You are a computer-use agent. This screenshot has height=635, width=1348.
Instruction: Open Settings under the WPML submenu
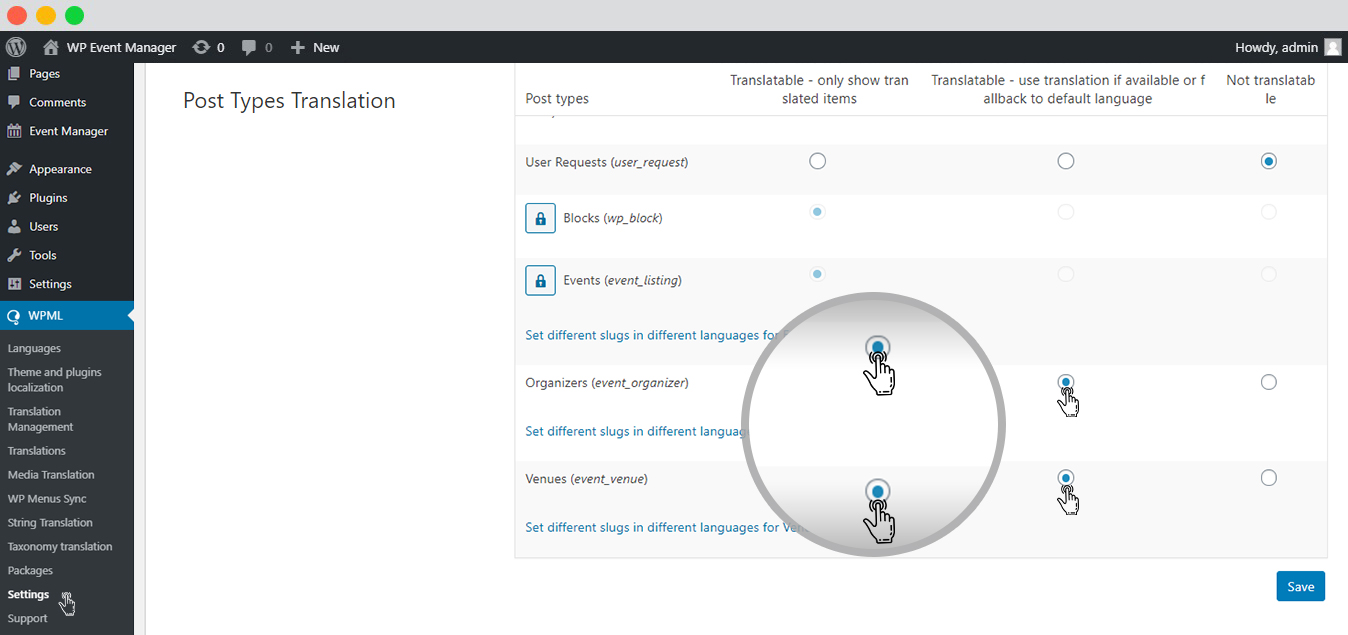(28, 595)
